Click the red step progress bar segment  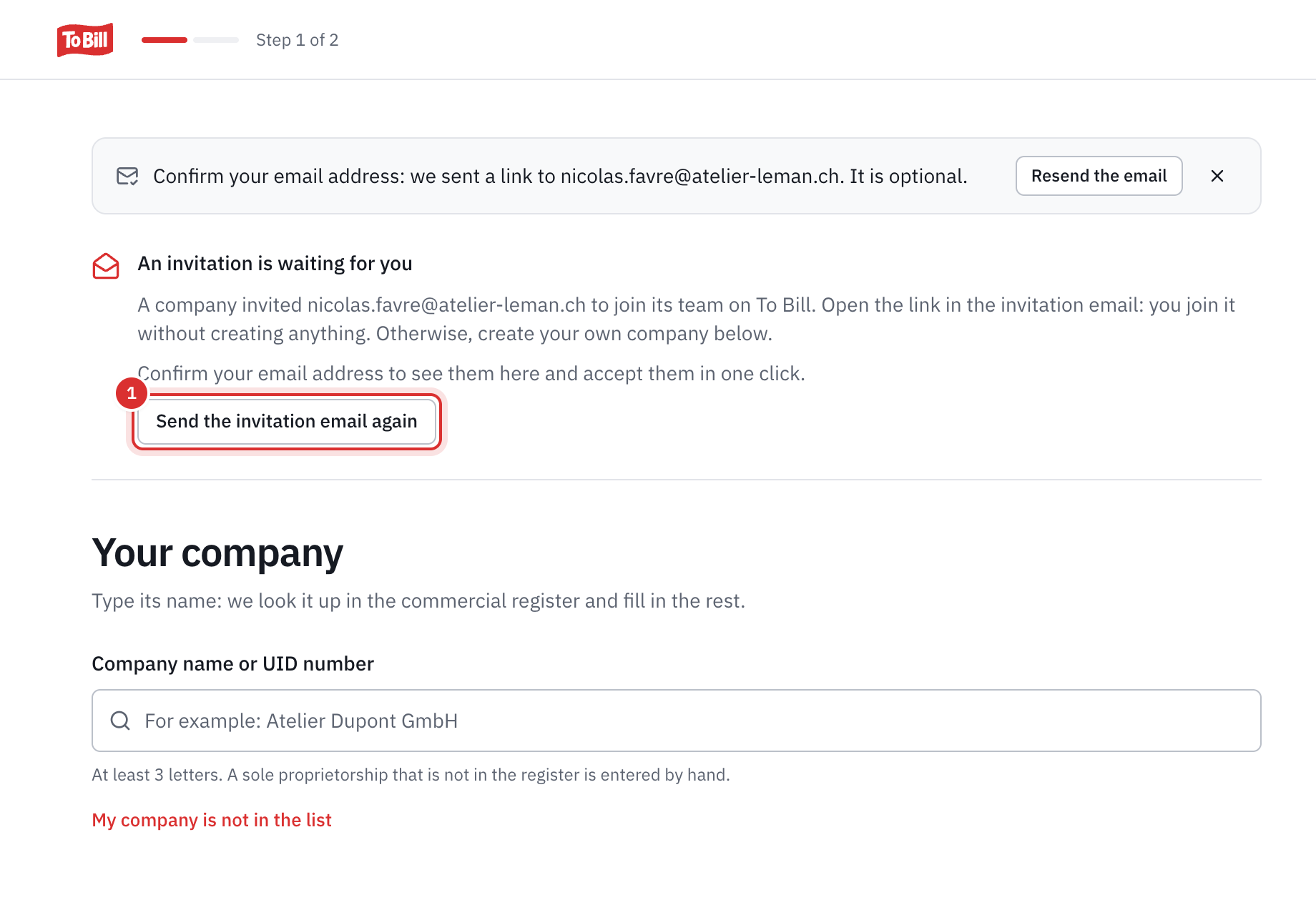tap(164, 40)
